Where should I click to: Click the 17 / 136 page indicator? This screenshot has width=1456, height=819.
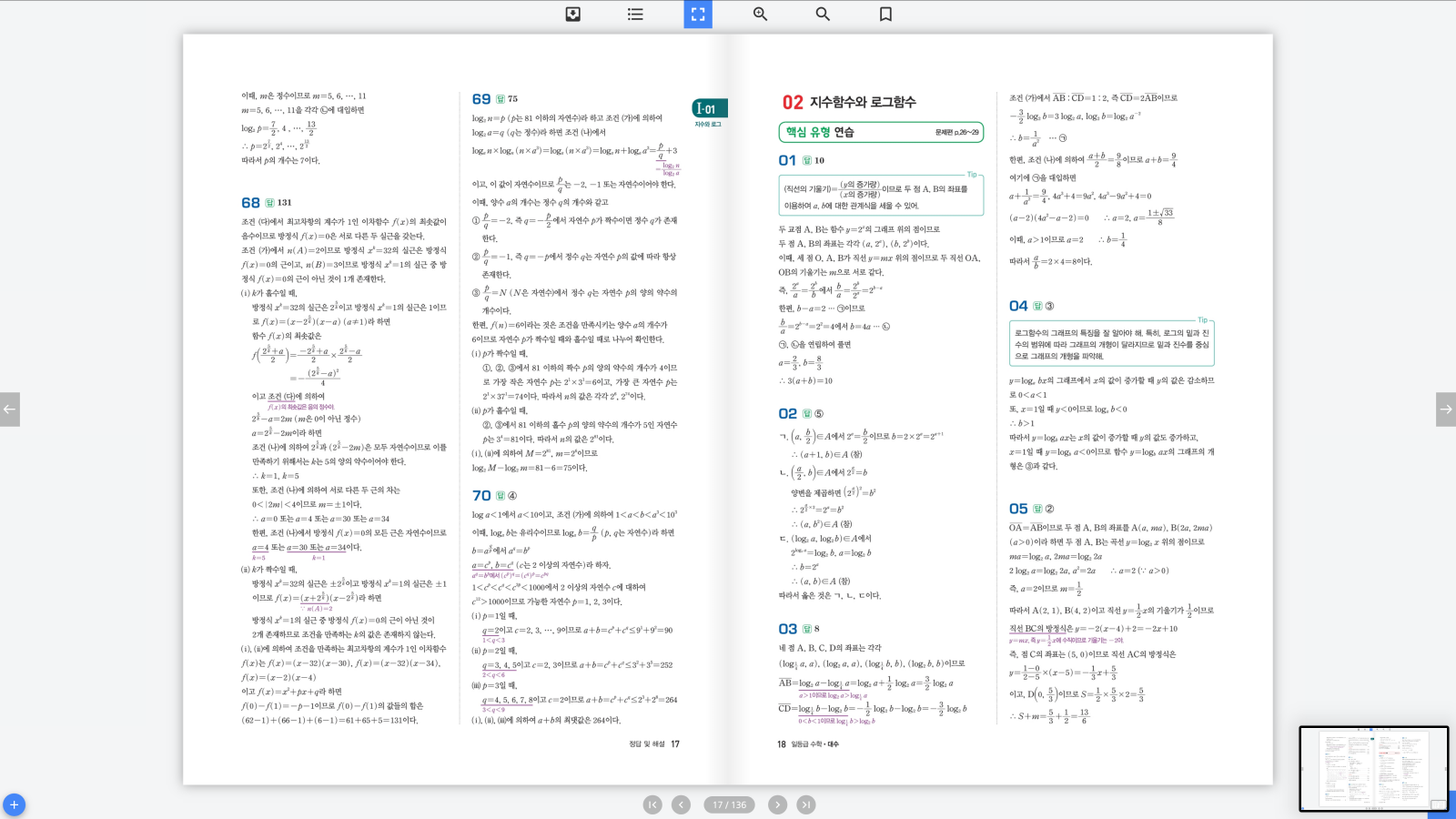click(729, 804)
